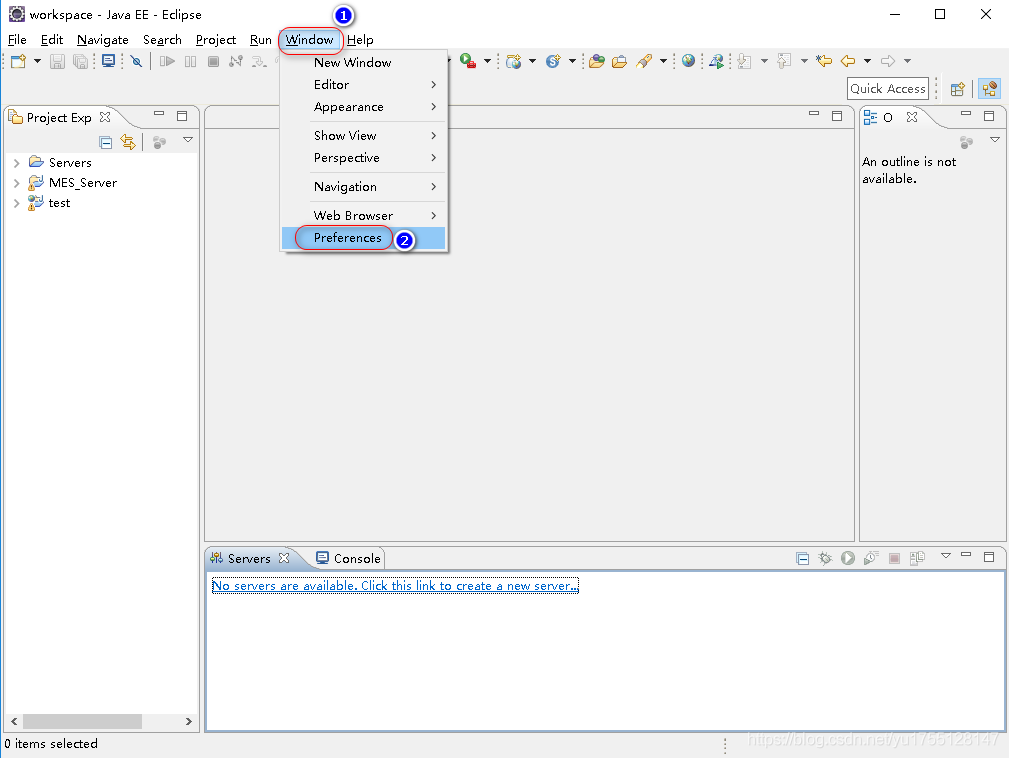Choose Preferences from the Window menu
This screenshot has height=758, width=1009.
click(348, 238)
